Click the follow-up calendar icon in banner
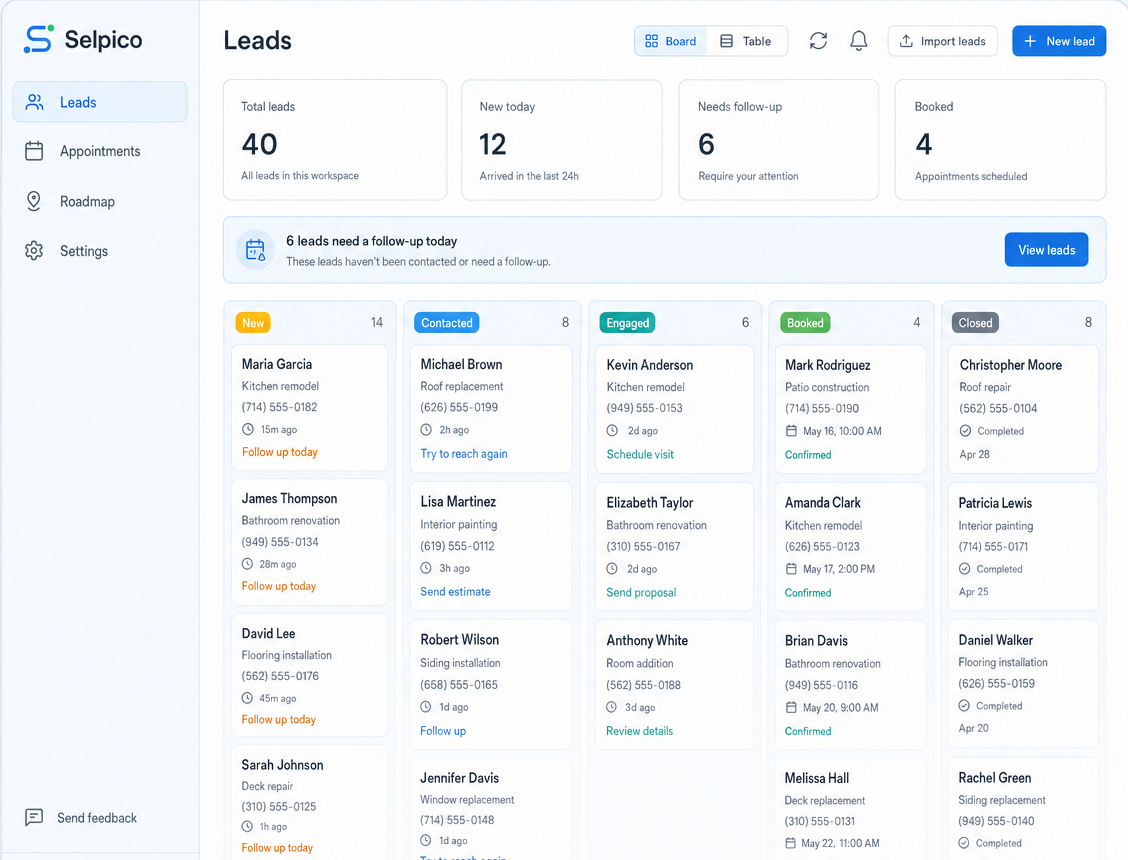The width and height of the screenshot is (1128, 860). 255,250
